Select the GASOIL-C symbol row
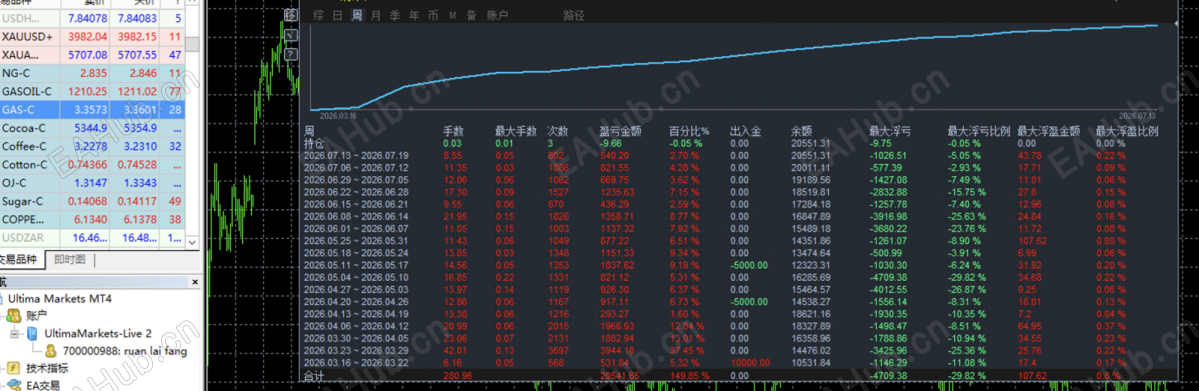Viewport: 1199px width, 391px height. coord(93,92)
